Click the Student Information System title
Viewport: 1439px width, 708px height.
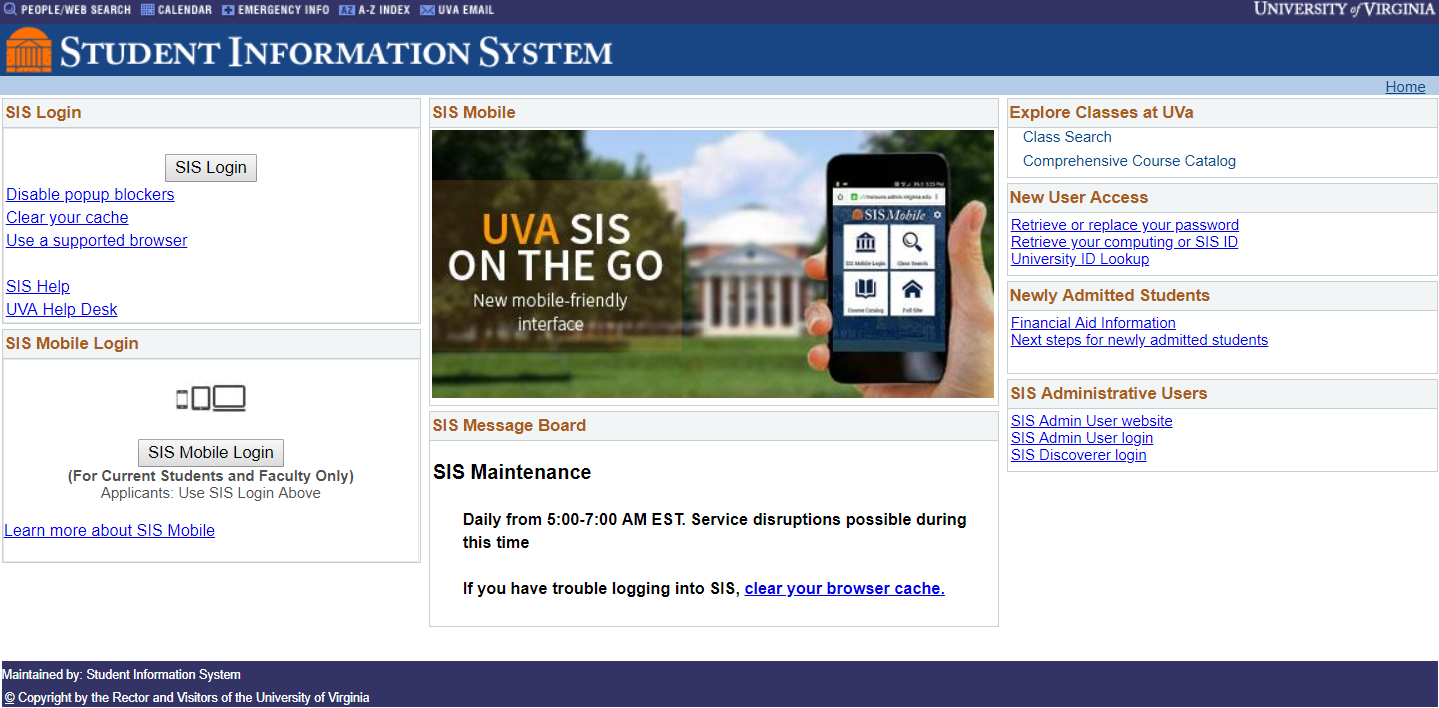336,51
